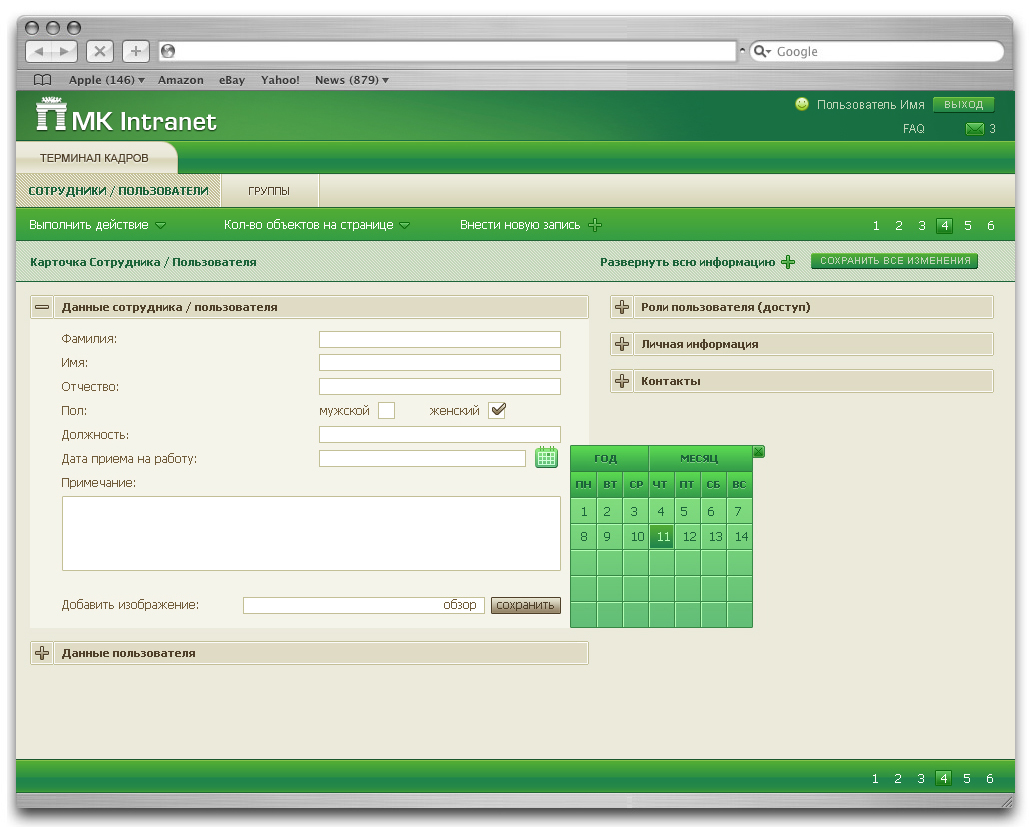Click the Дата приема на работу field

[x=422, y=458]
